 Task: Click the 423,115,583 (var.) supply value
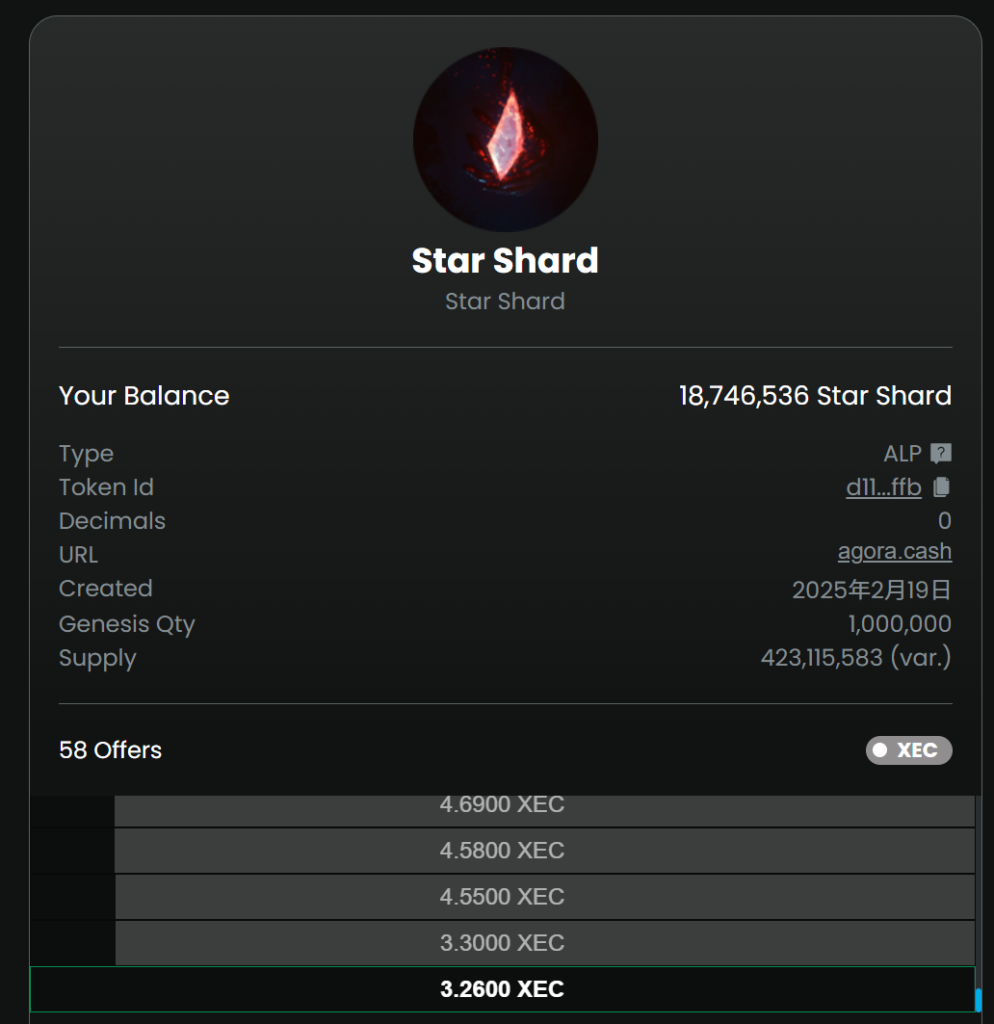pyautogui.click(x=855, y=658)
